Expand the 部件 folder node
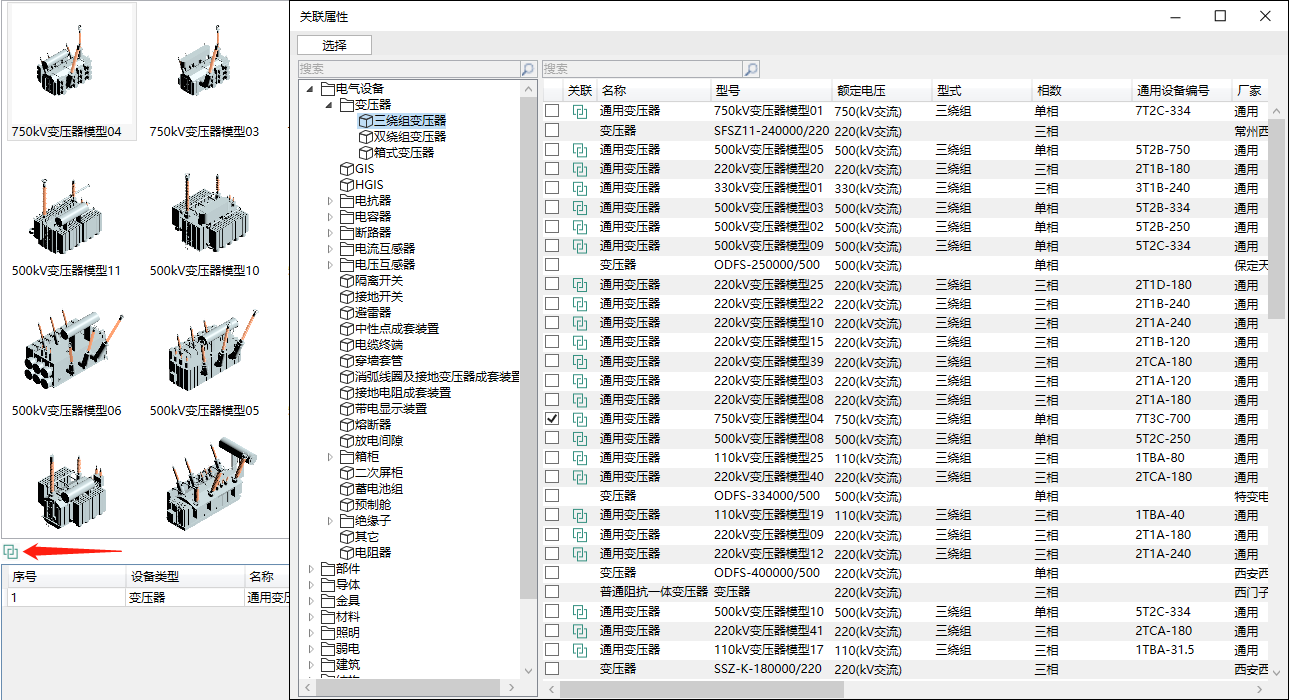The image size is (1289, 700). [312, 569]
